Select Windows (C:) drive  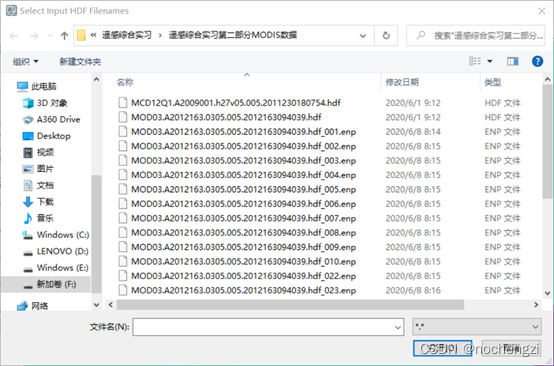tap(55, 235)
